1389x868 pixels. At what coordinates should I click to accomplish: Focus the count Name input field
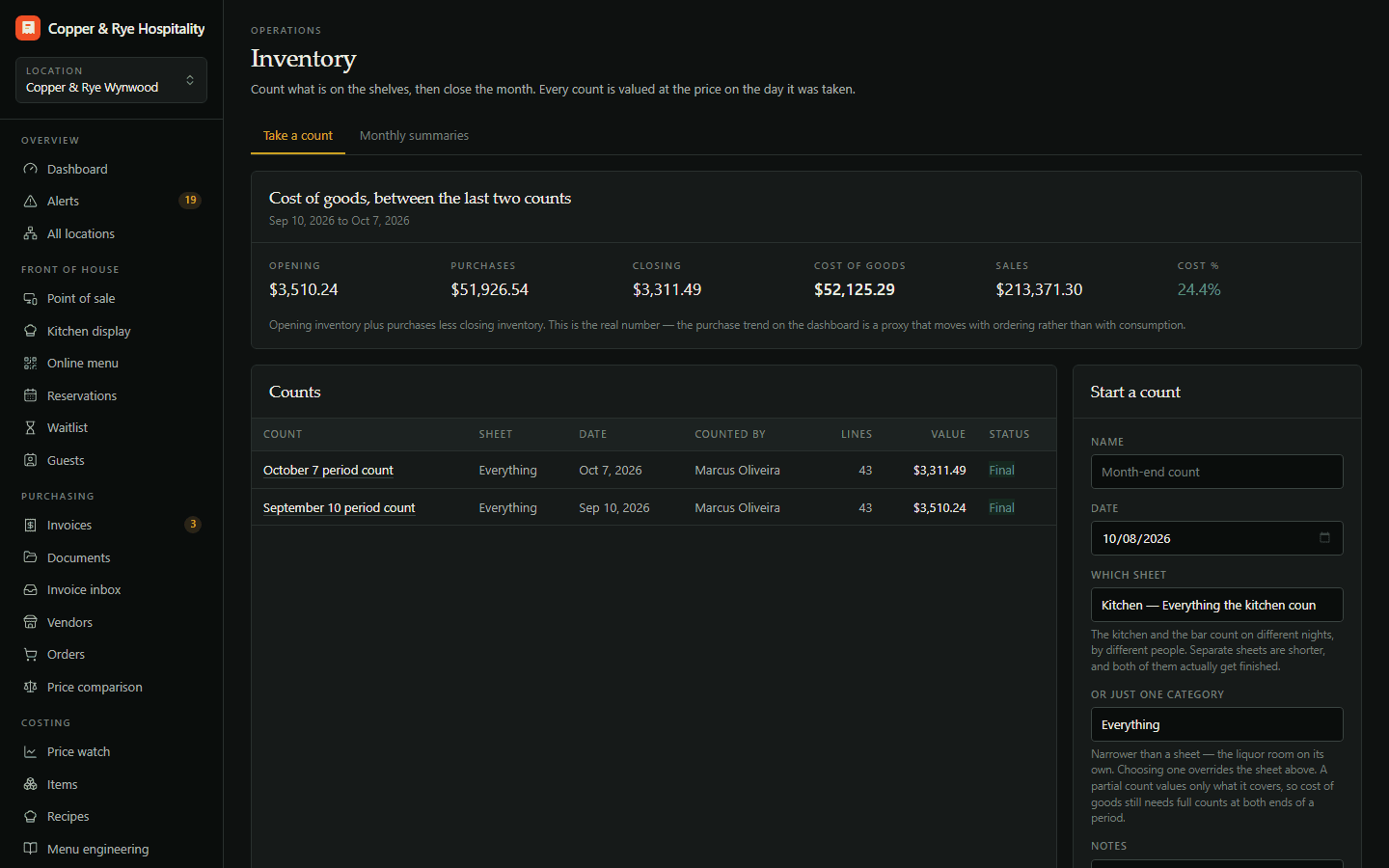point(1216,472)
